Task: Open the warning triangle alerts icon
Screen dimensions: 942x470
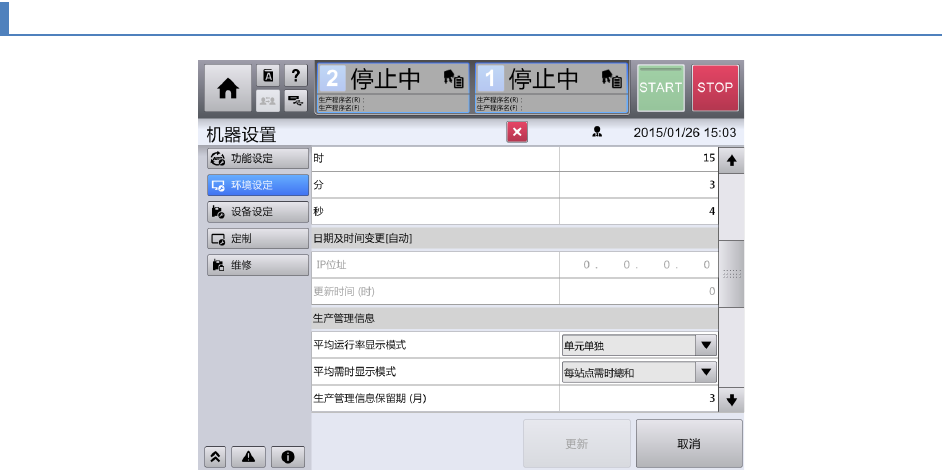Action: tap(248, 457)
